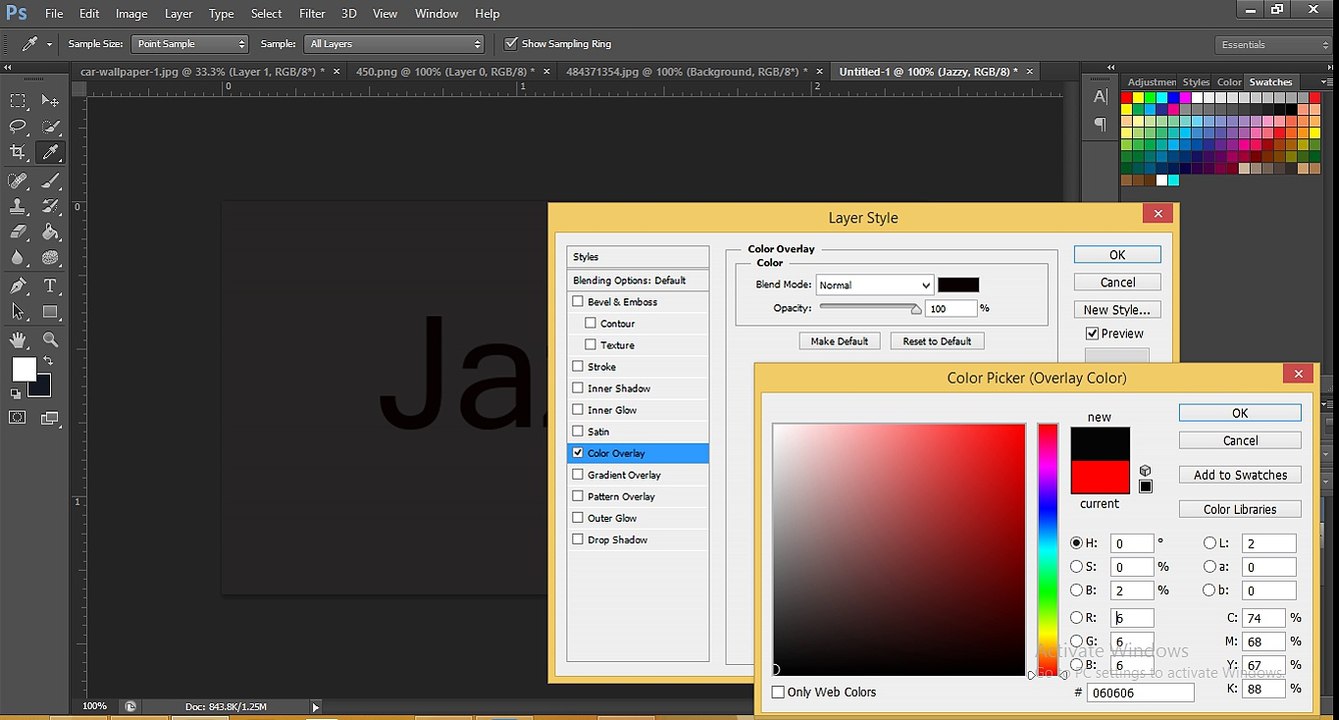Select the Hand tool

click(18, 340)
